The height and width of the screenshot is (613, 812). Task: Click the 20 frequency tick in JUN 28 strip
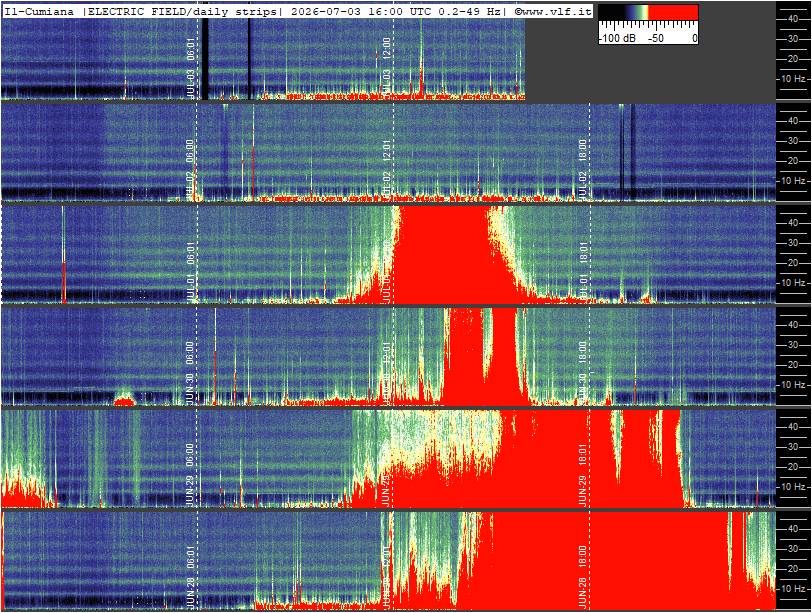[x=792, y=569]
